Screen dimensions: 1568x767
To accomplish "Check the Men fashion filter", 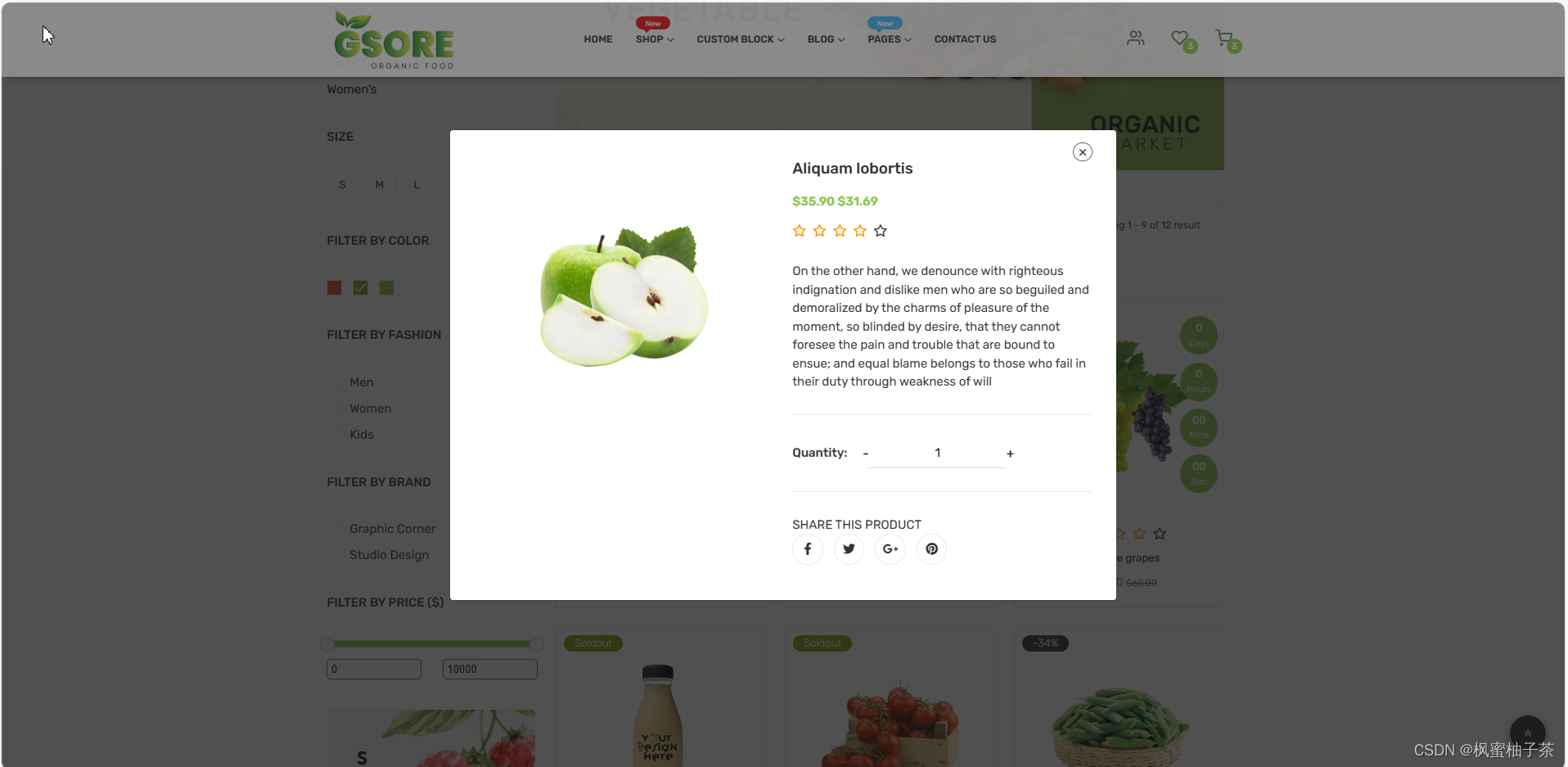I will [x=334, y=382].
